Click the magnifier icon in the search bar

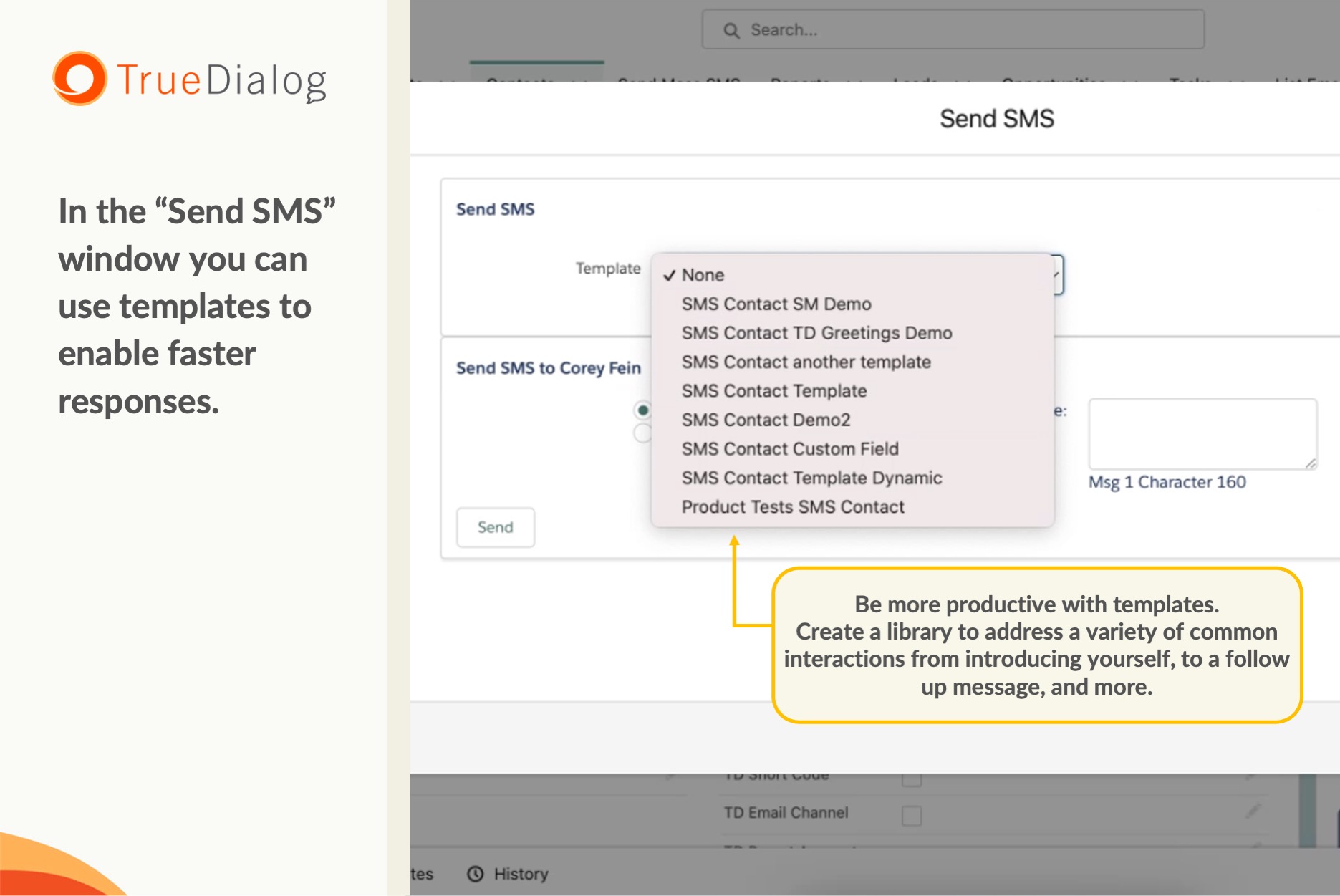(x=731, y=30)
